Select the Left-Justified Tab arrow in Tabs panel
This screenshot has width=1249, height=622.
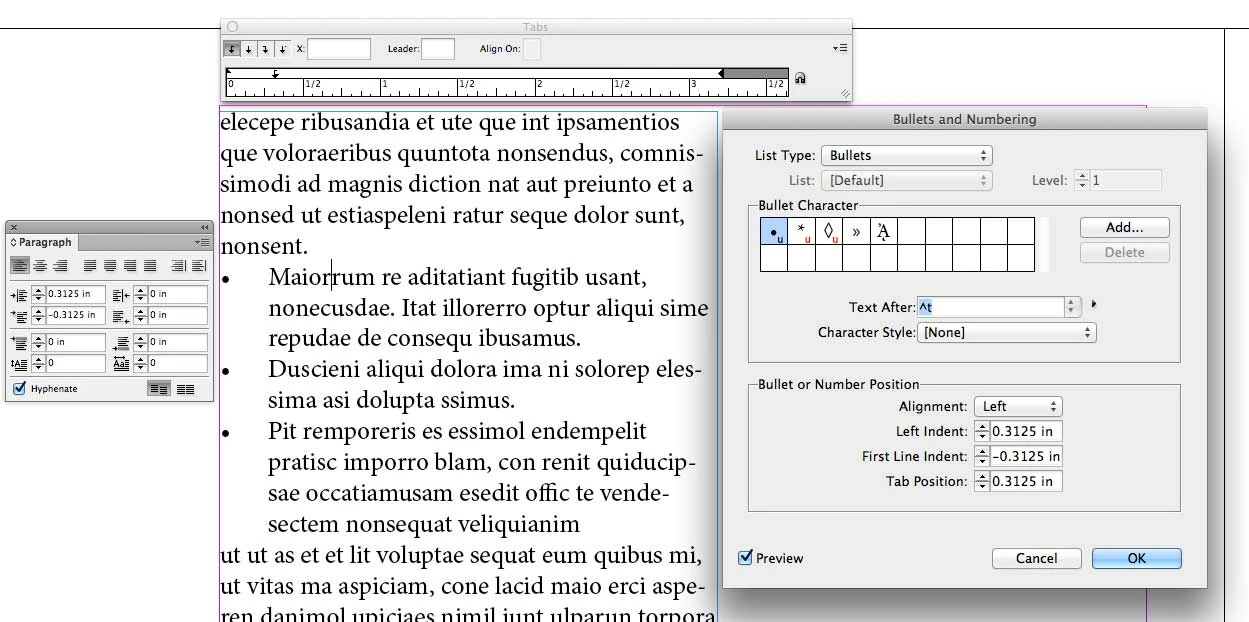(232, 48)
